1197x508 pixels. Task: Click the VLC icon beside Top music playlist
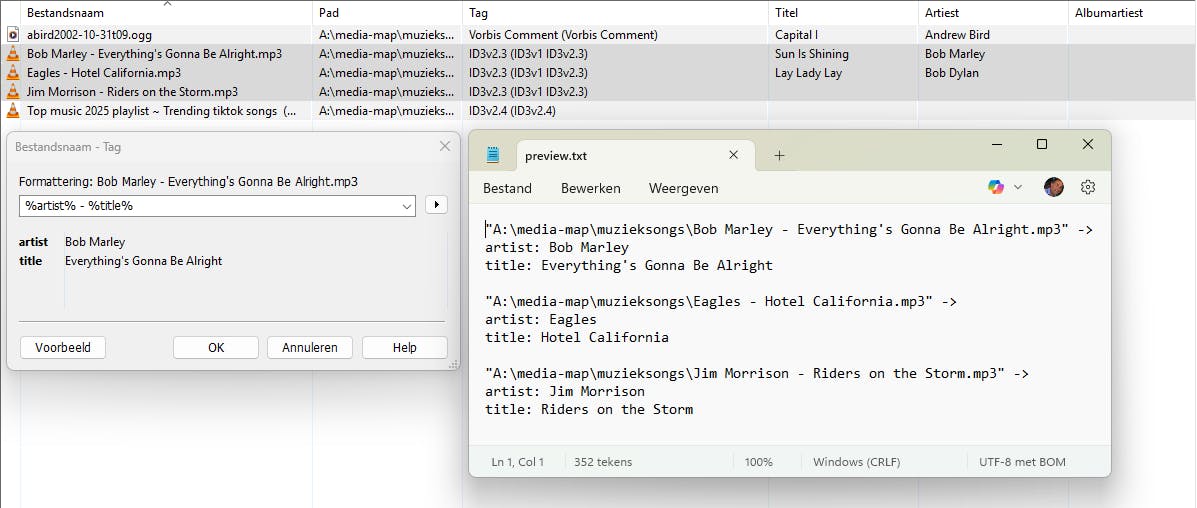click(x=13, y=111)
